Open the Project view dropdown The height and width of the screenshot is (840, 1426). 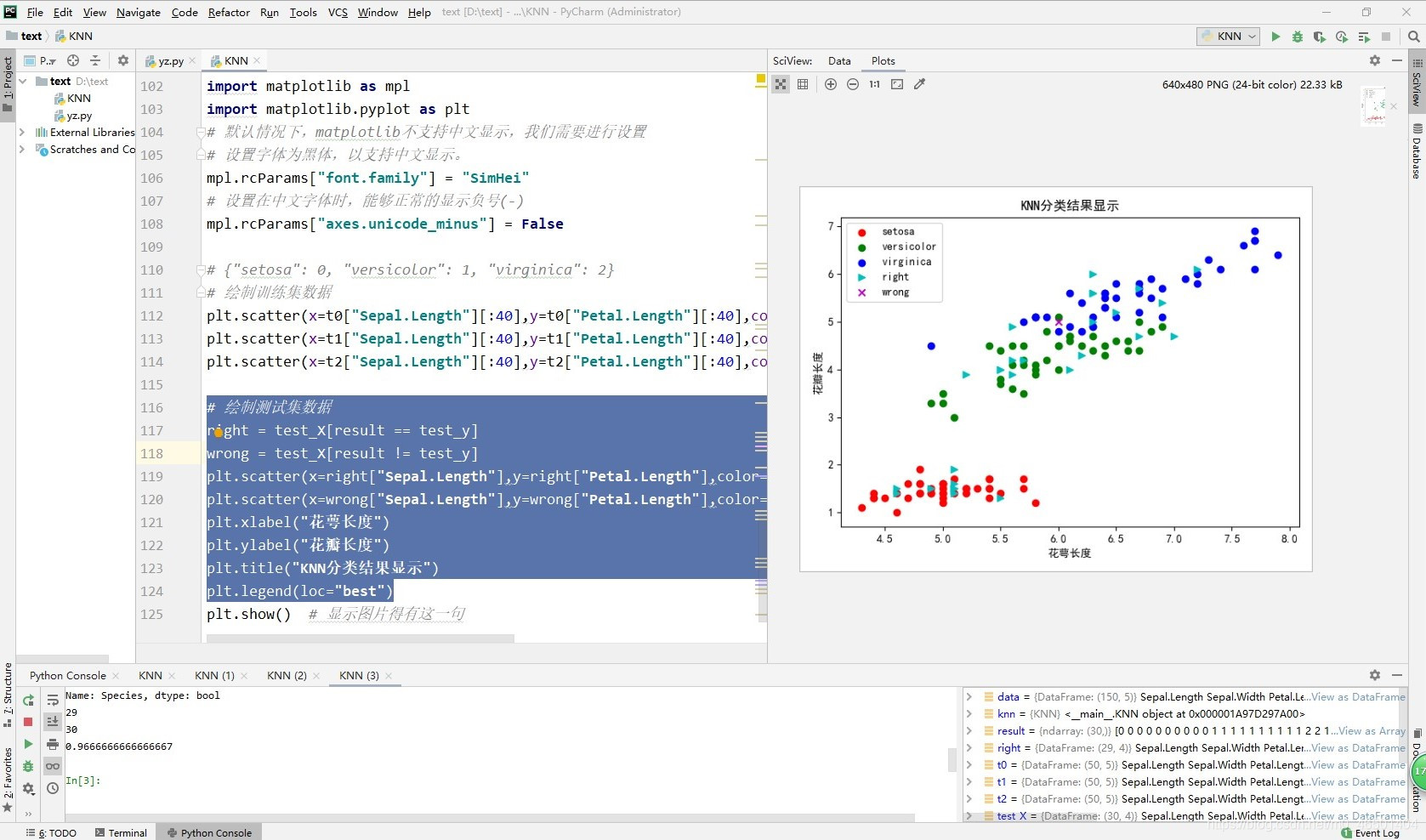pos(40,60)
